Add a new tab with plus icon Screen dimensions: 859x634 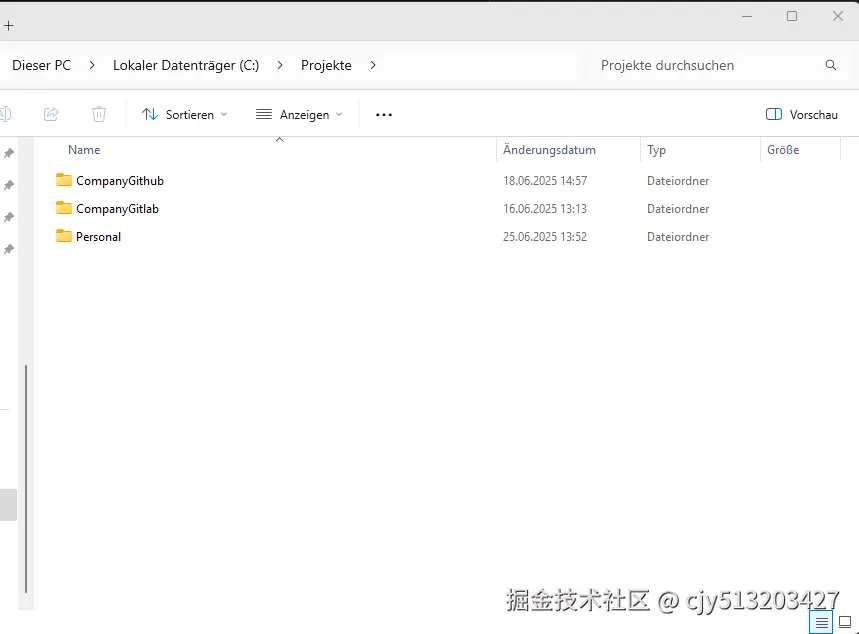click(x=9, y=26)
